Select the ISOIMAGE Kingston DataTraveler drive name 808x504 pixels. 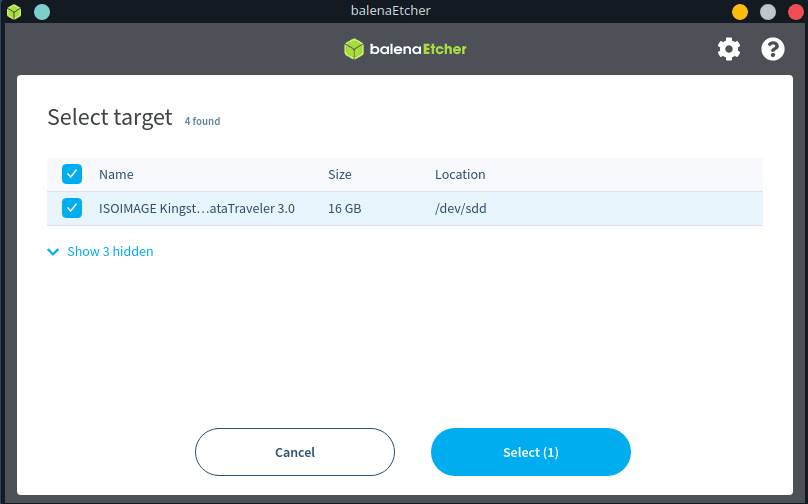click(196, 208)
